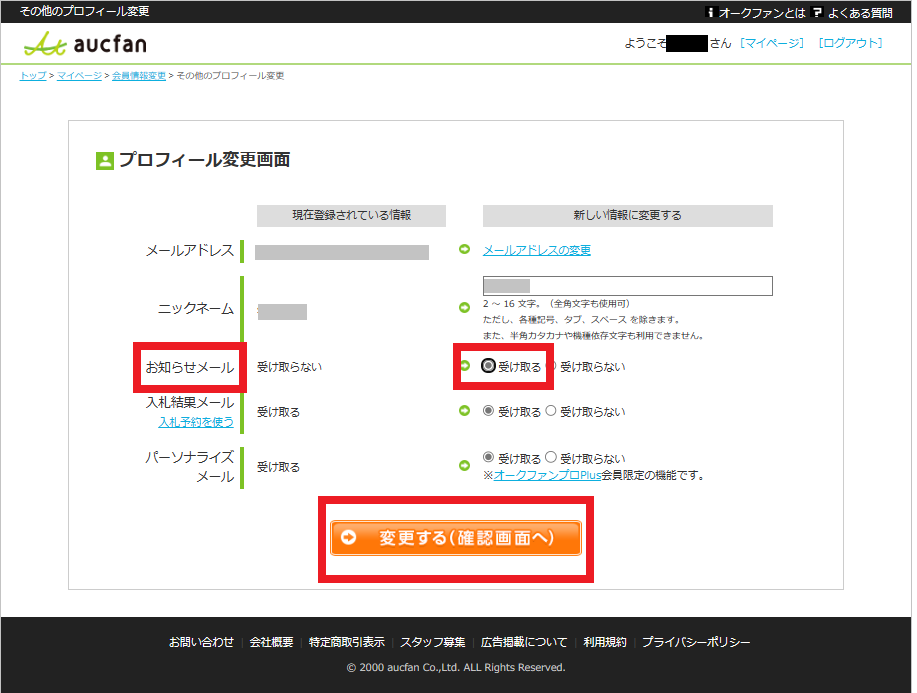The height and width of the screenshot is (693, 917).
Task: Click the current お知らせメール value 受け取らない
Action: pos(289,367)
